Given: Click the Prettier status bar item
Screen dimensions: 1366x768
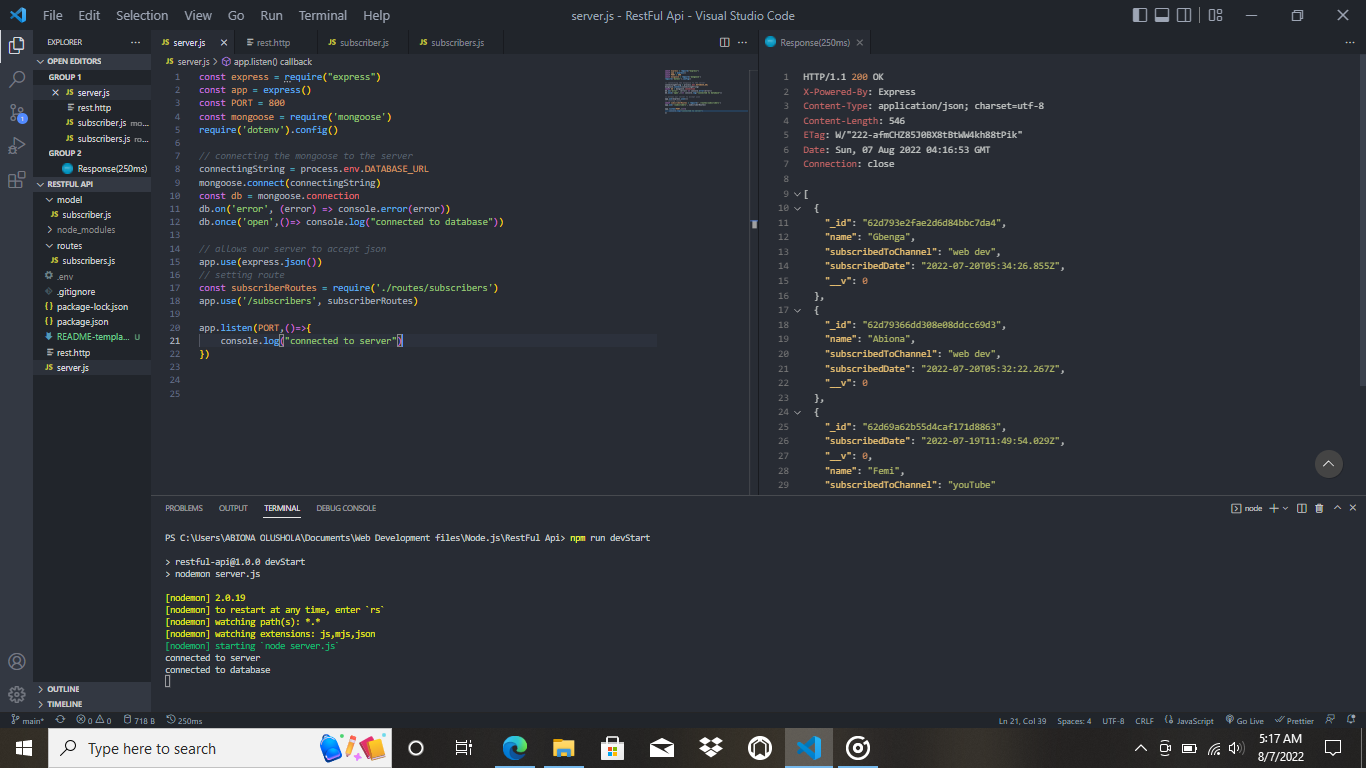Looking at the screenshot, I should [1295, 720].
